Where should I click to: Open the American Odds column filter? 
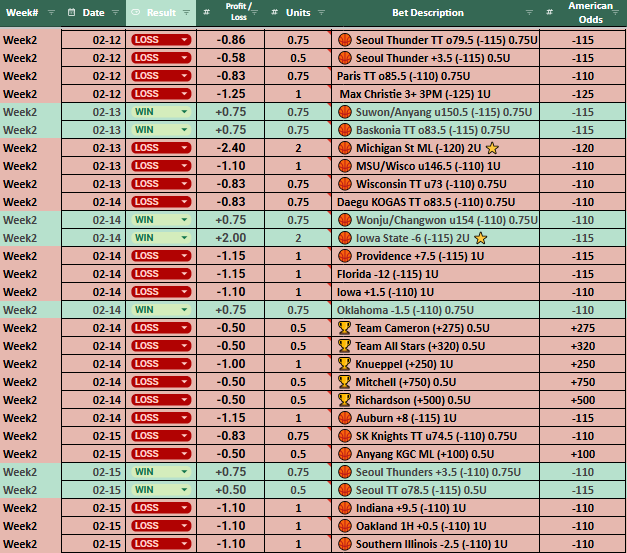[x=616, y=13]
